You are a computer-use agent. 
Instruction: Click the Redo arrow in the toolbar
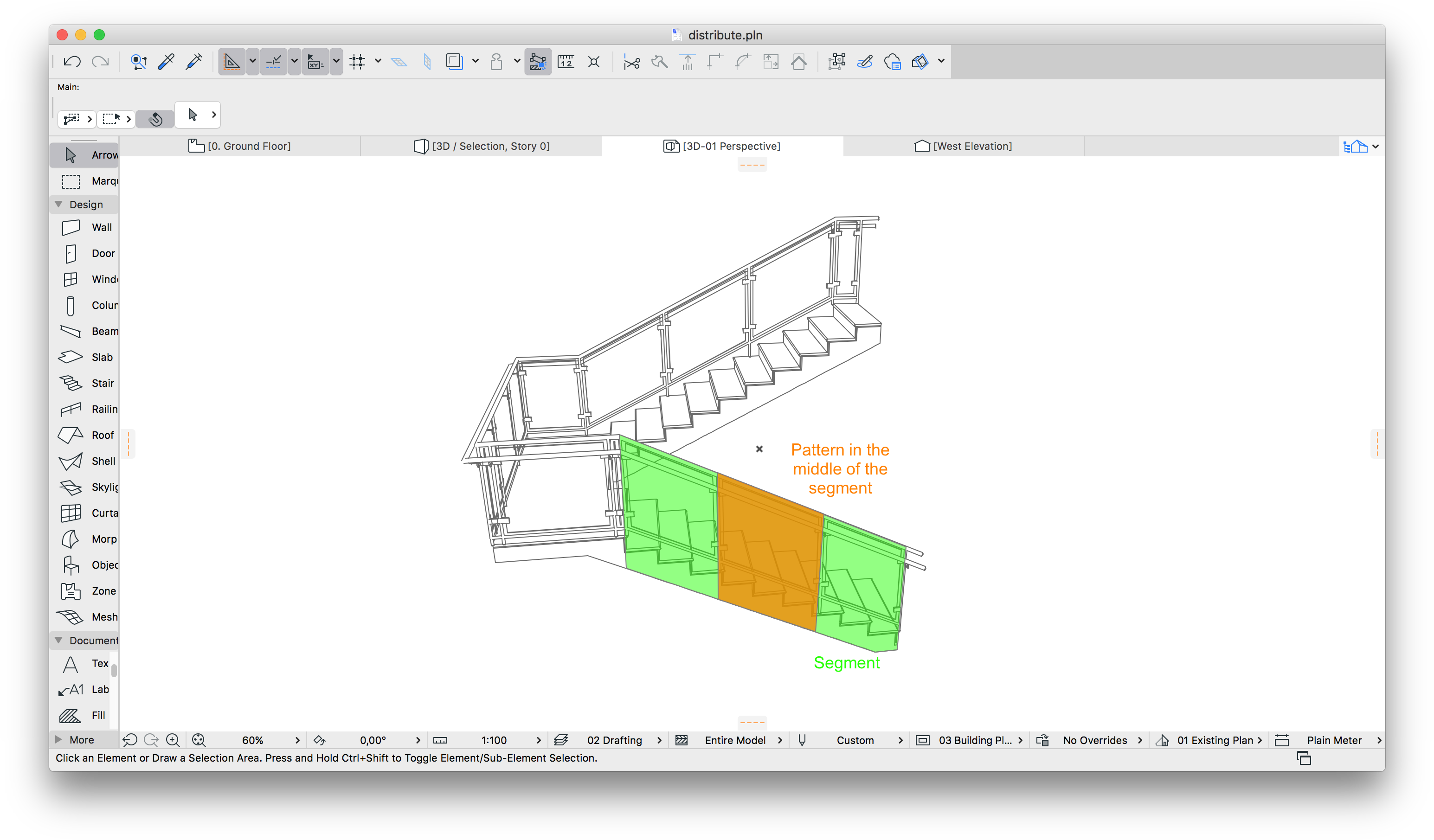(x=100, y=62)
